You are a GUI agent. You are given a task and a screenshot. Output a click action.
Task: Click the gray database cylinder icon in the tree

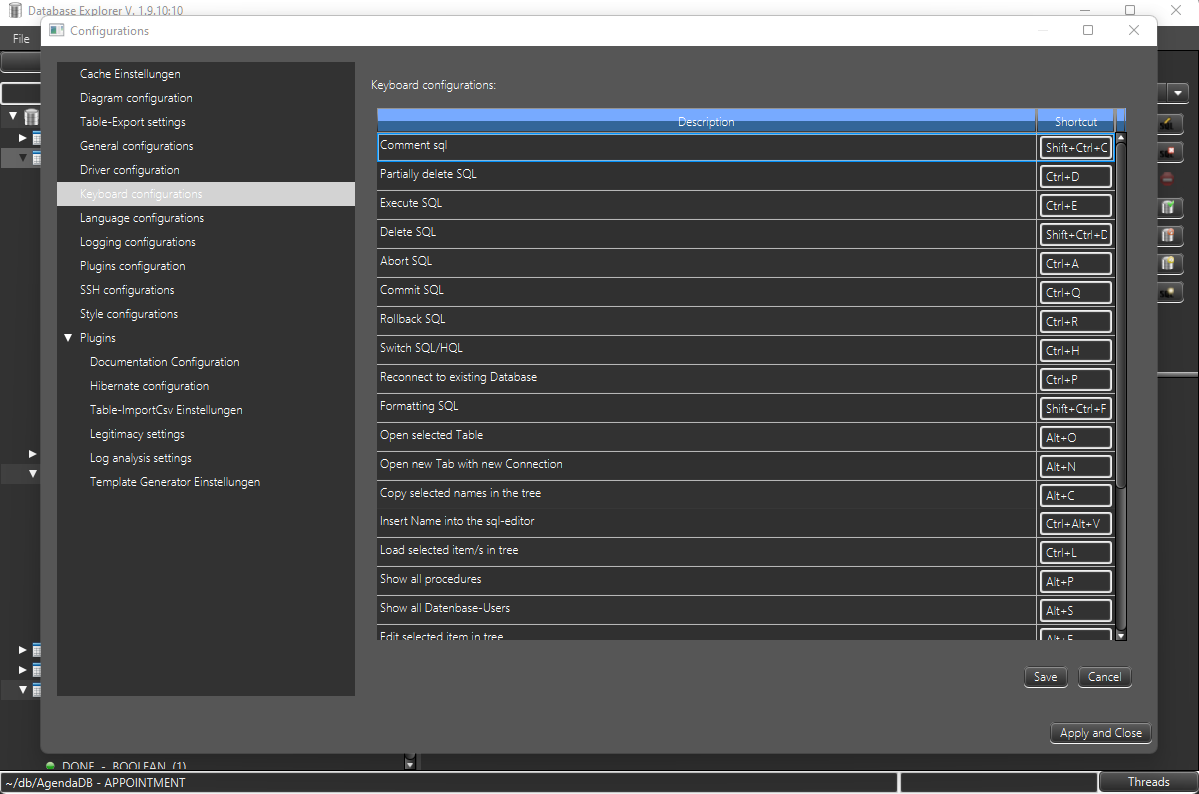[x=31, y=117]
